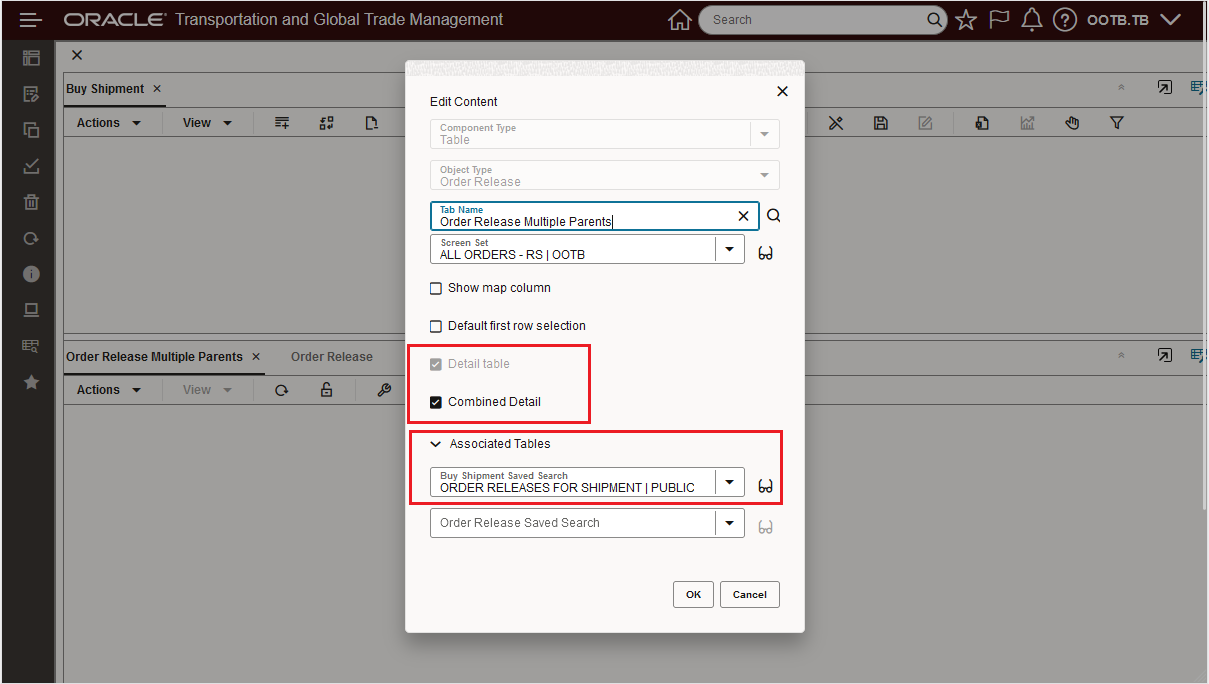Enable Default first row selection
This screenshot has height=684, width=1209.
pyautogui.click(x=436, y=326)
